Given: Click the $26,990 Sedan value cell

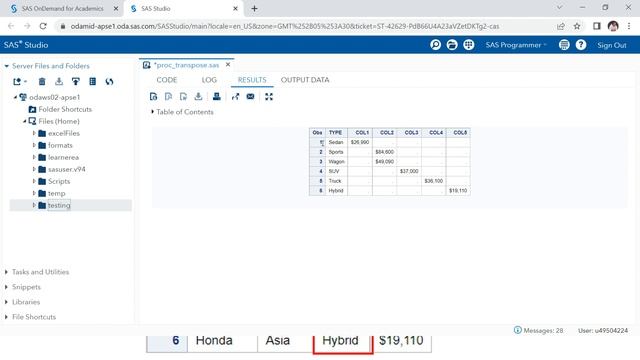Looking at the screenshot, I should pyautogui.click(x=360, y=142).
